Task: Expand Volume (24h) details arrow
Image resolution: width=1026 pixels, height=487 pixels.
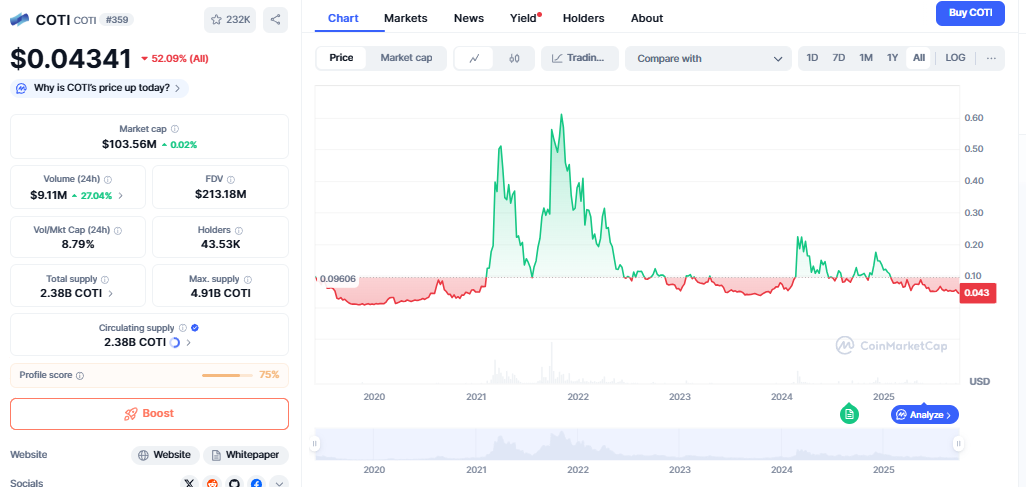Action: (120, 195)
